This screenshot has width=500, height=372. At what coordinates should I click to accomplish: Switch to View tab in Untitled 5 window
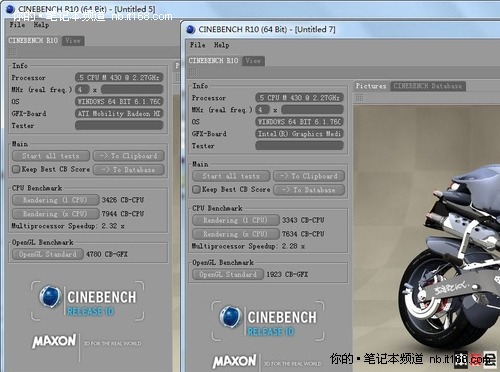[73, 40]
